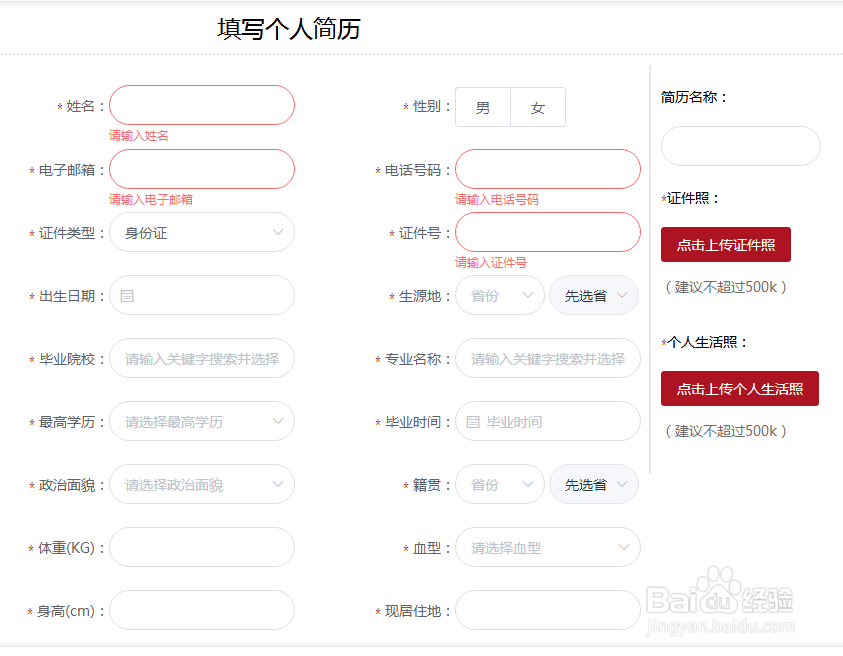843x656 pixels.
Task: Click 点击上传证件照 upload button
Action: click(x=726, y=244)
